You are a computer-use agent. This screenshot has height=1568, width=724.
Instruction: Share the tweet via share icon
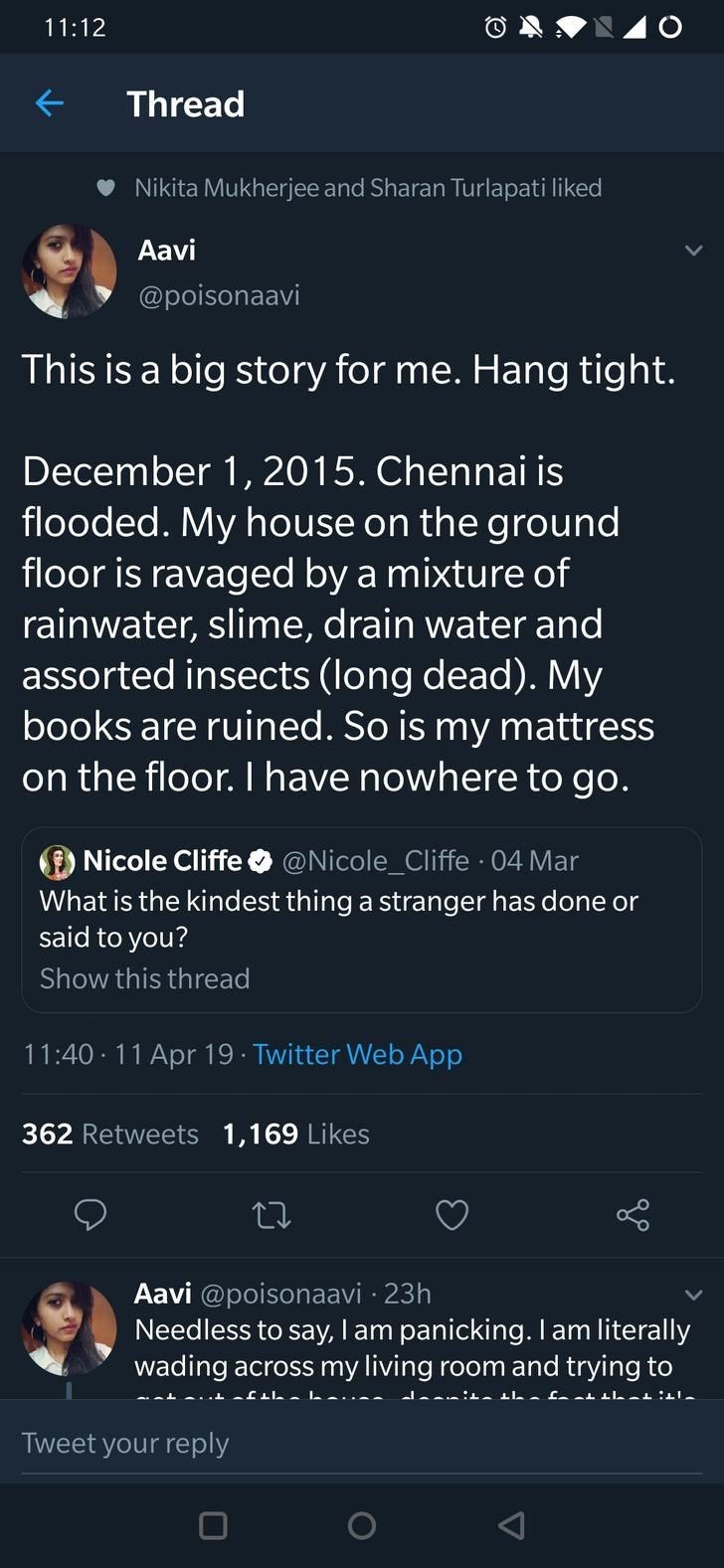pos(633,1215)
